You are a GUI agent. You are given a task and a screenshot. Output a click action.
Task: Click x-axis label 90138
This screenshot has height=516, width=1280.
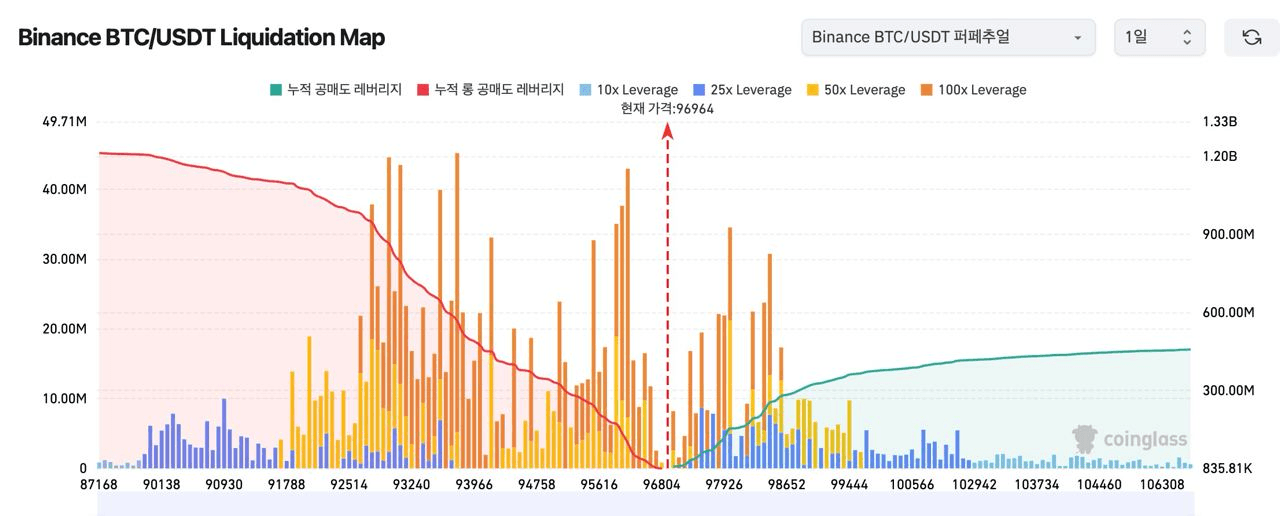click(161, 484)
